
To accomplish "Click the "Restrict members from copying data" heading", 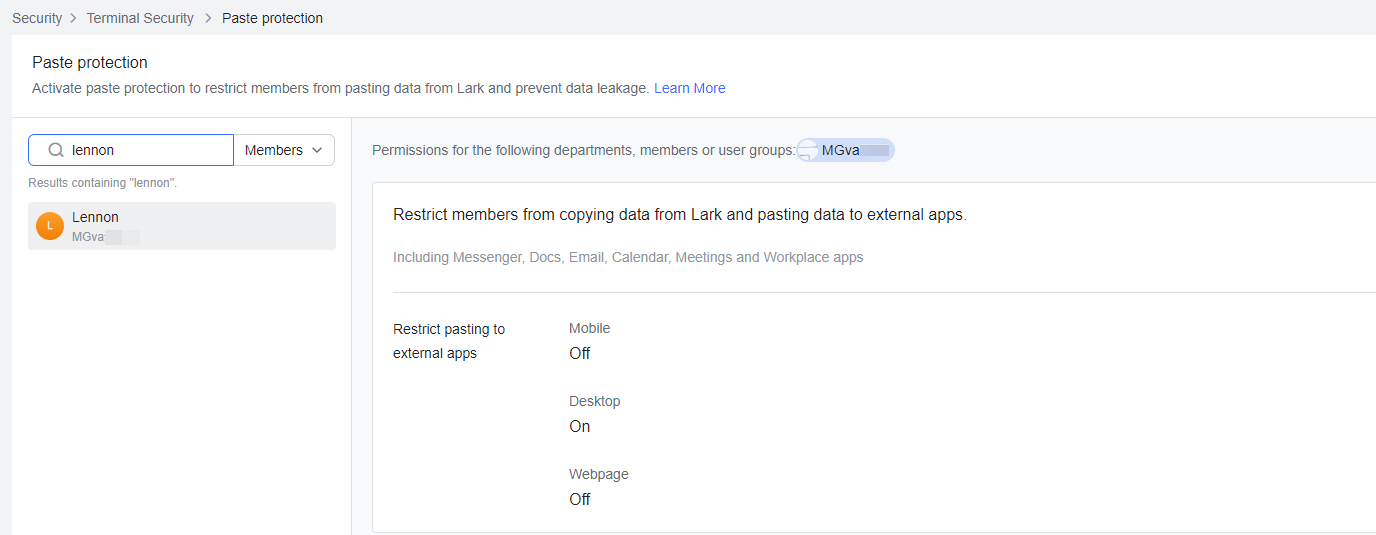I will [680, 215].
